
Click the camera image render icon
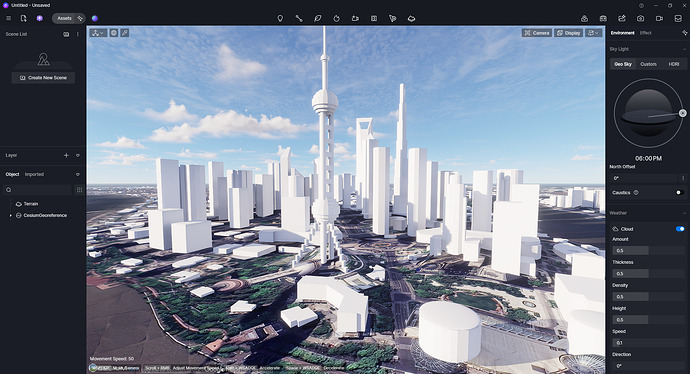tap(640, 18)
